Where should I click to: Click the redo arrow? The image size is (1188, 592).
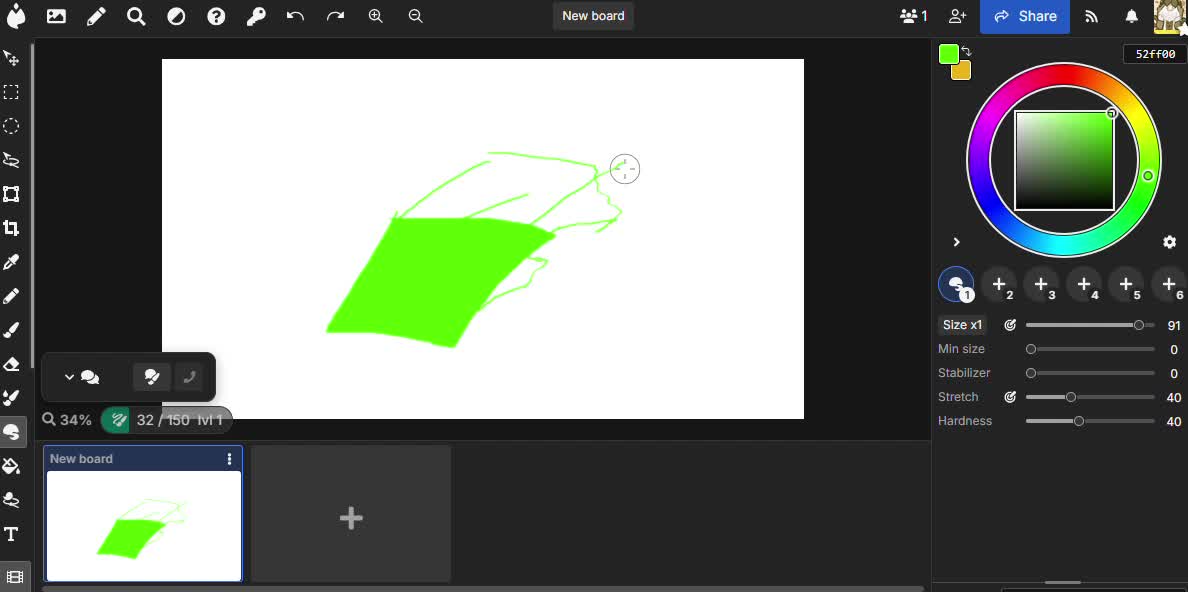click(335, 16)
